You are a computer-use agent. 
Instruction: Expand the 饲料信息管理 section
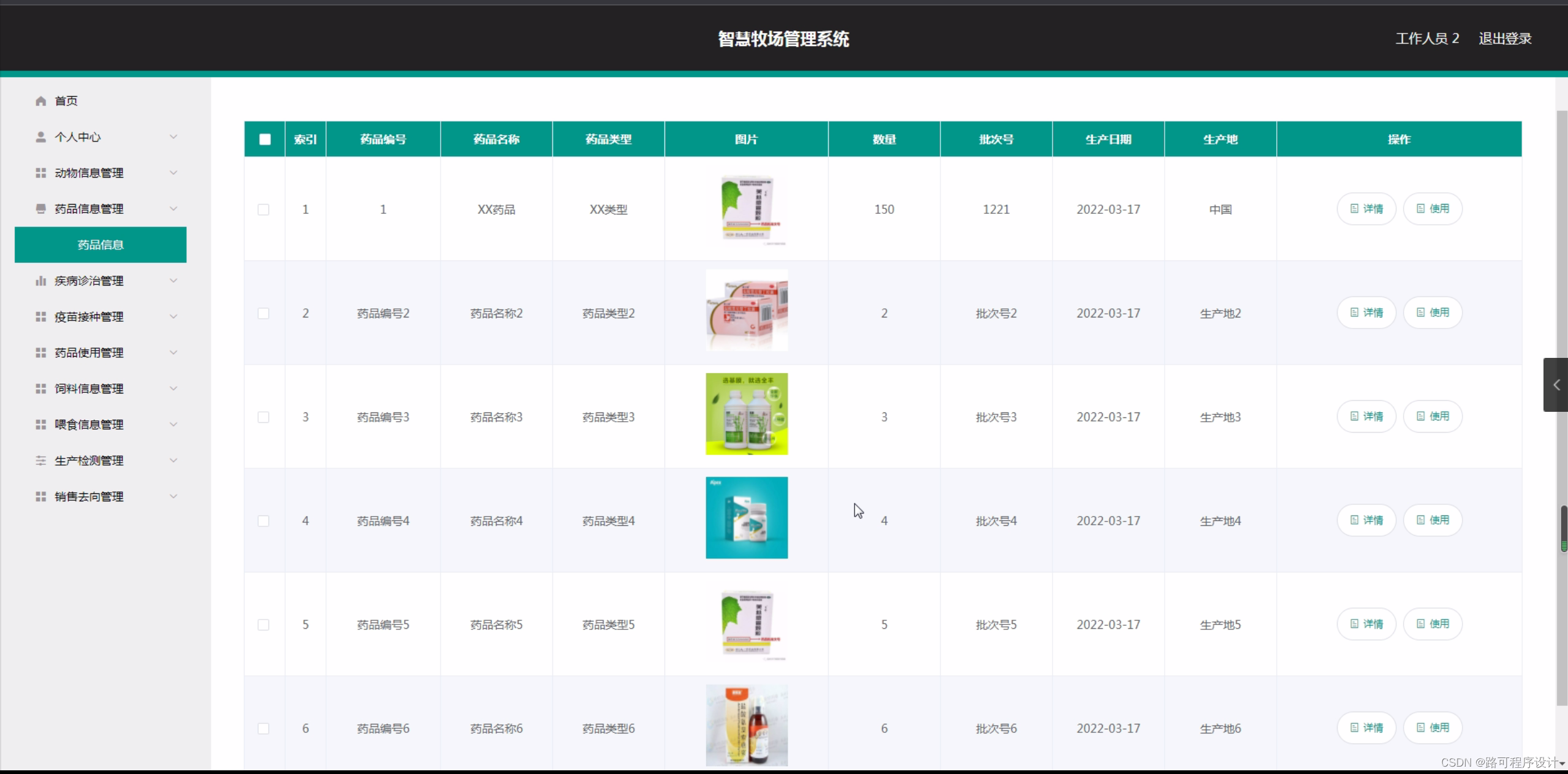click(173, 388)
